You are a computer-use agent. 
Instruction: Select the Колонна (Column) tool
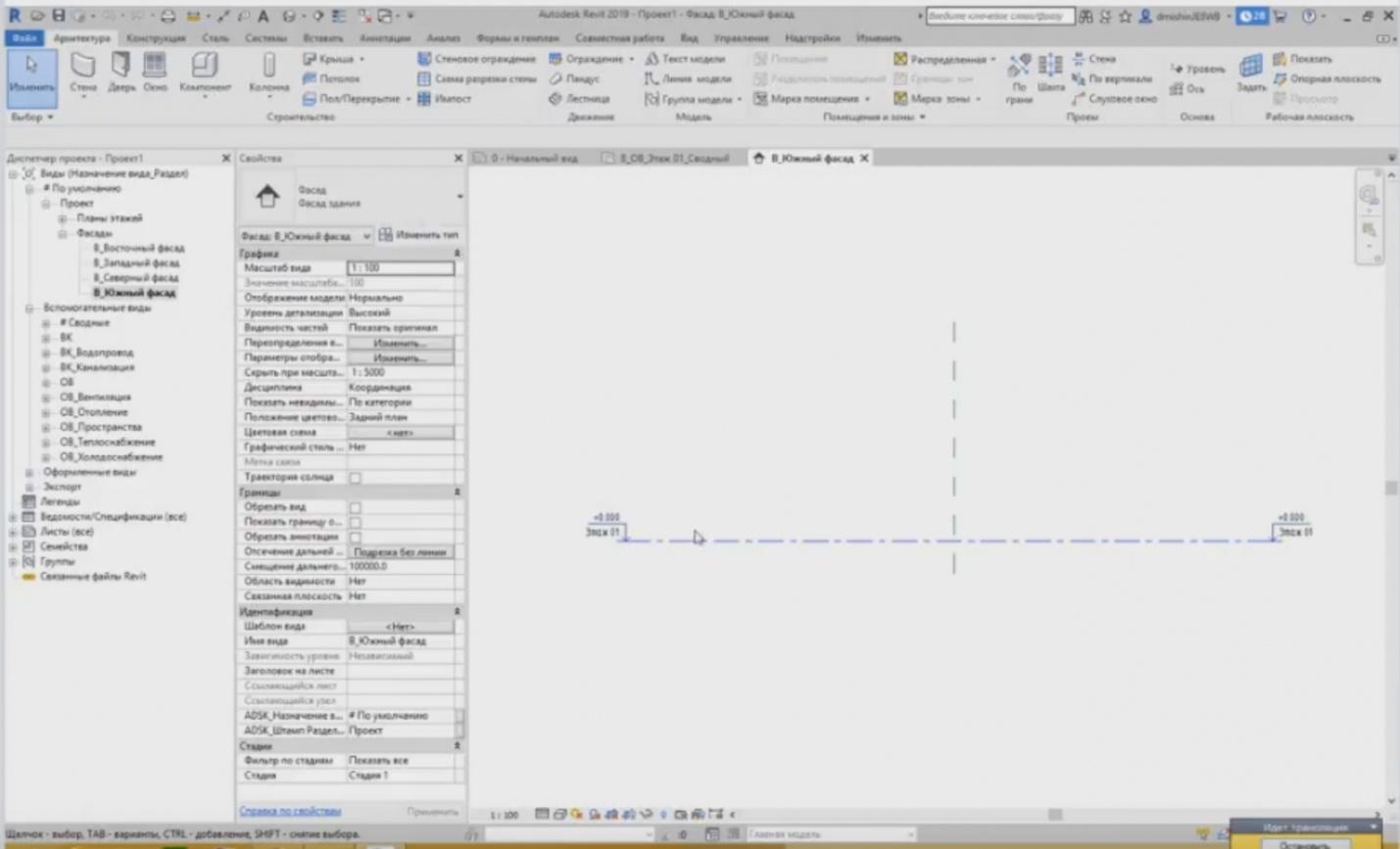pos(268,72)
